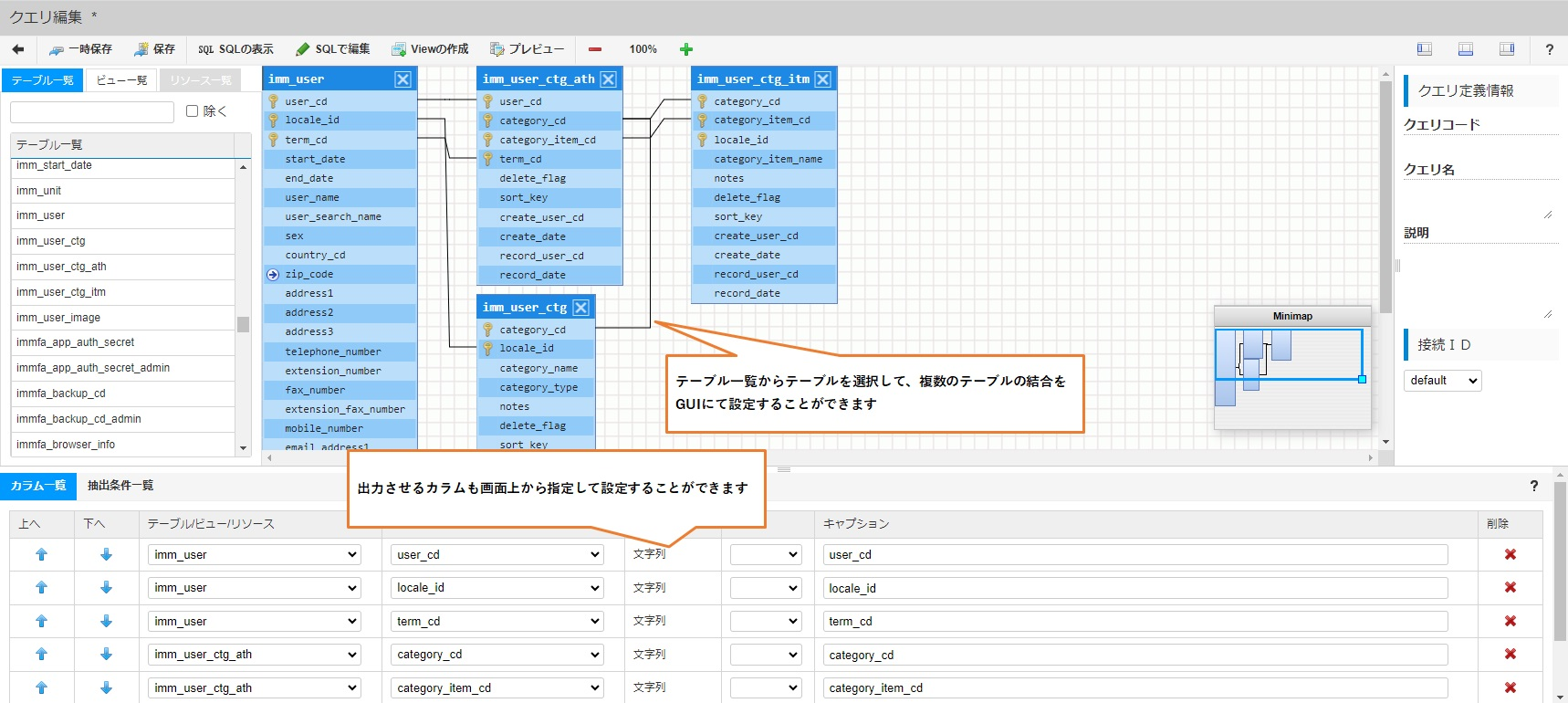Click the プレビュー button
The height and width of the screenshot is (703, 1568).
click(527, 49)
